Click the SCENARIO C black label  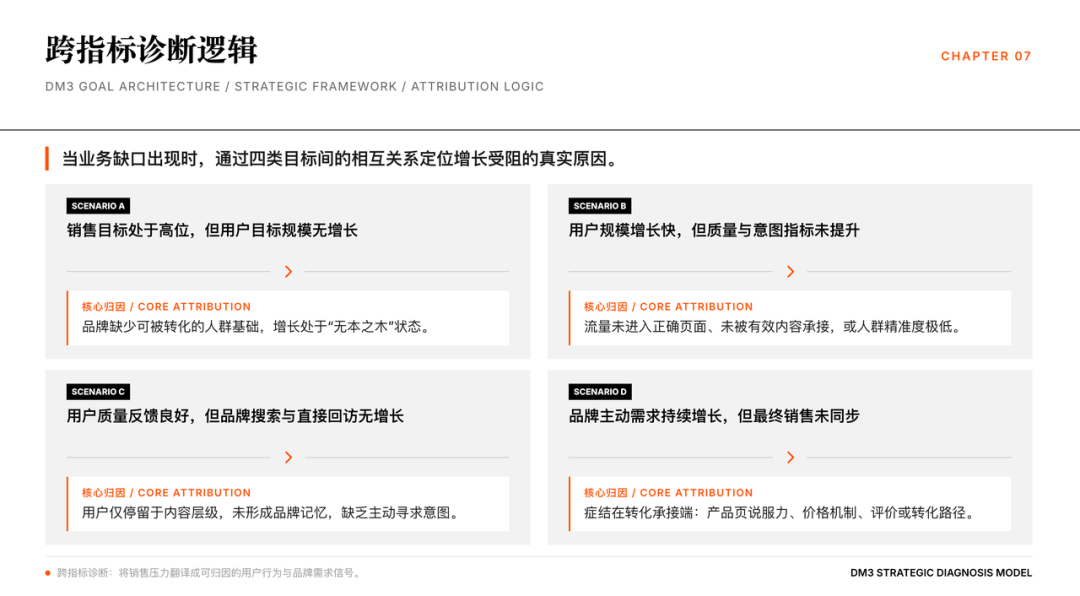[98, 392]
